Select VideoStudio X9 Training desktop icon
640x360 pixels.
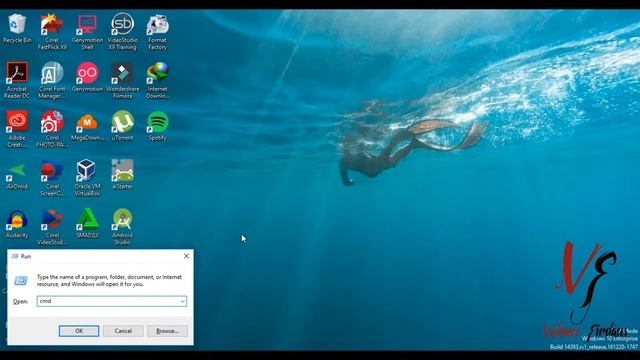[122, 32]
